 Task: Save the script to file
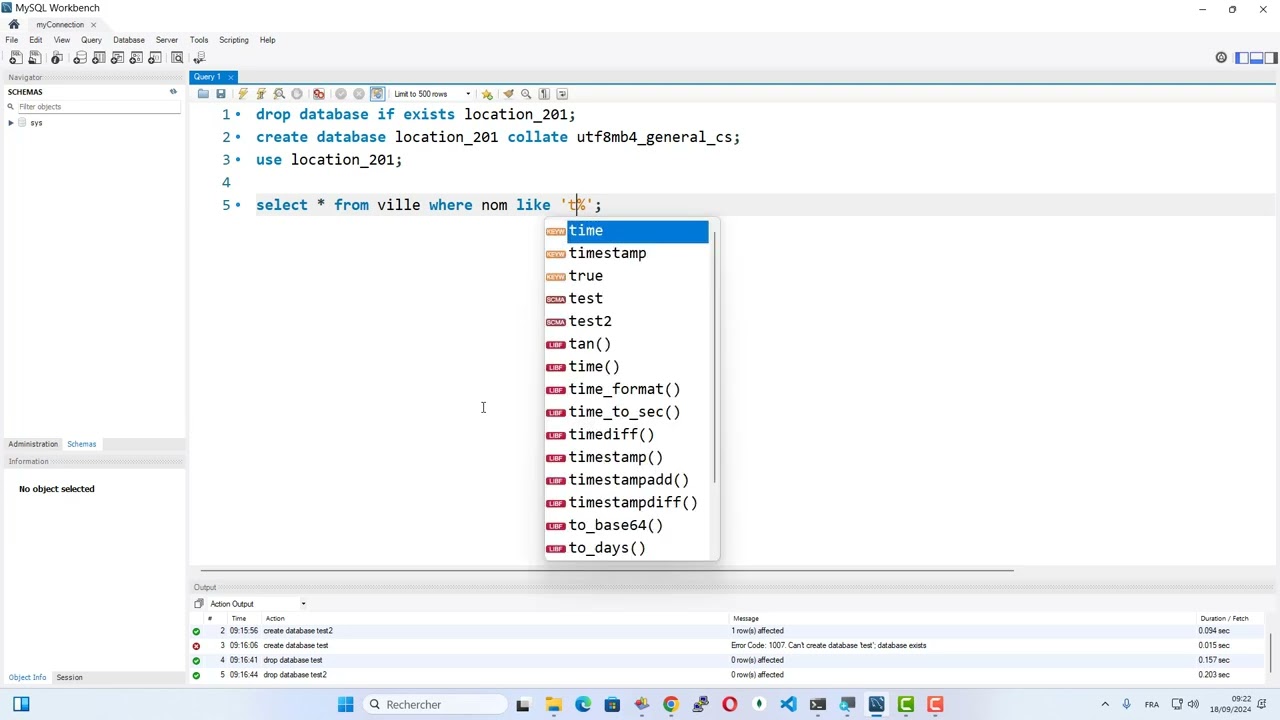pyautogui.click(x=221, y=94)
